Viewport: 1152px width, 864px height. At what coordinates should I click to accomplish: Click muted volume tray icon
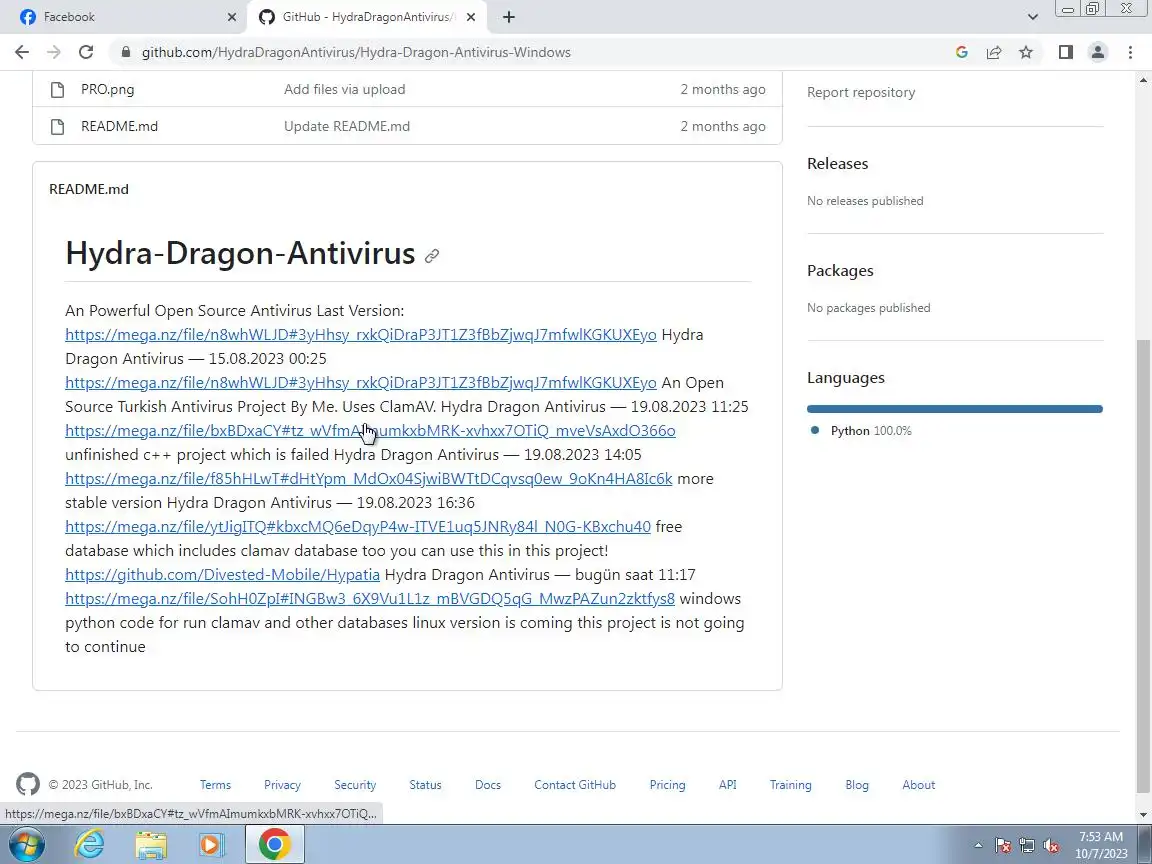(1051, 846)
